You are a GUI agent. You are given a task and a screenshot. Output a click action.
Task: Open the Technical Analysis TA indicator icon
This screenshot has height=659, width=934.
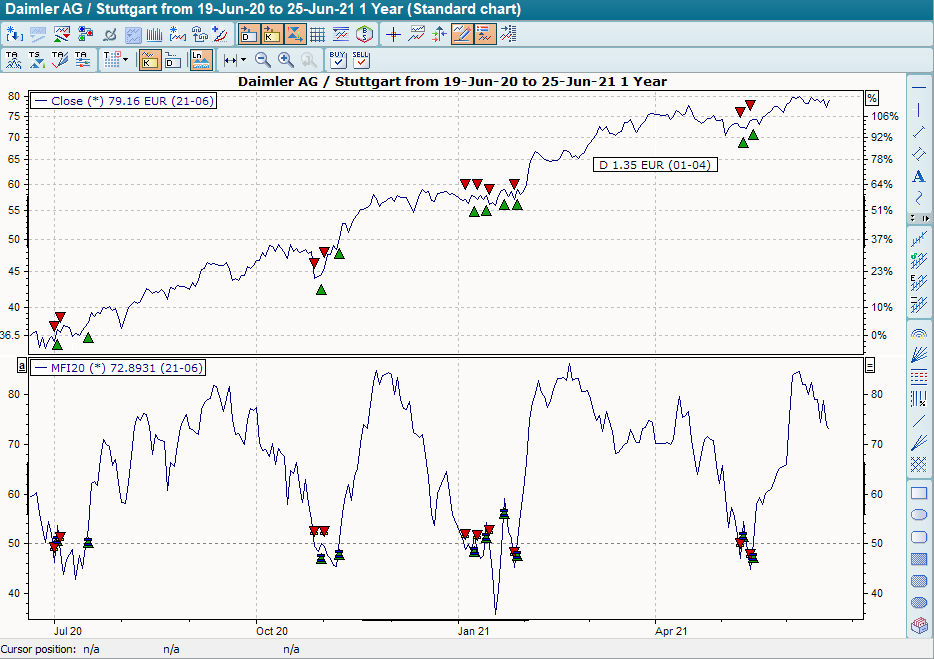(x=14, y=59)
